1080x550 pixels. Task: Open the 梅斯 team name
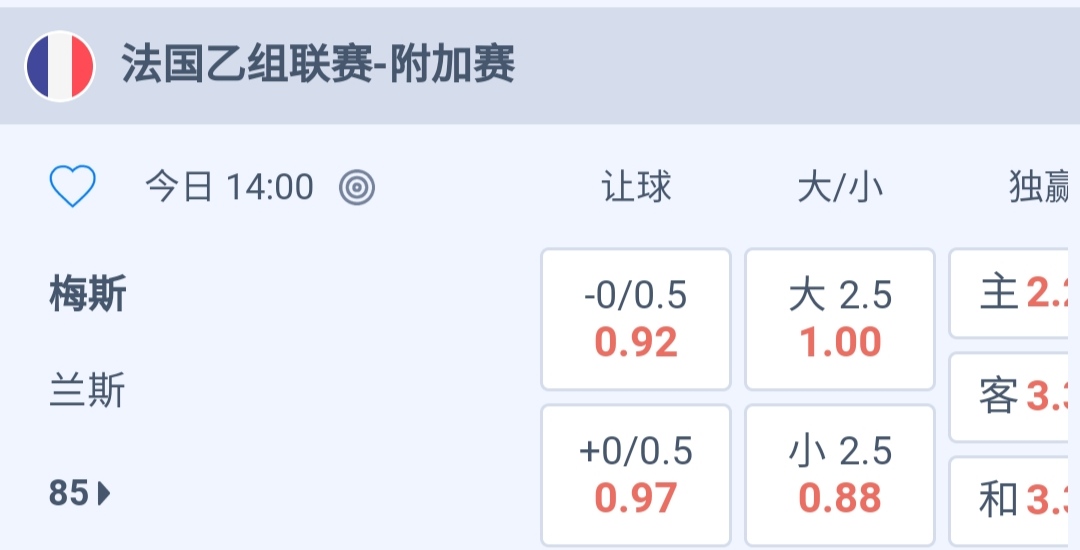click(x=88, y=296)
